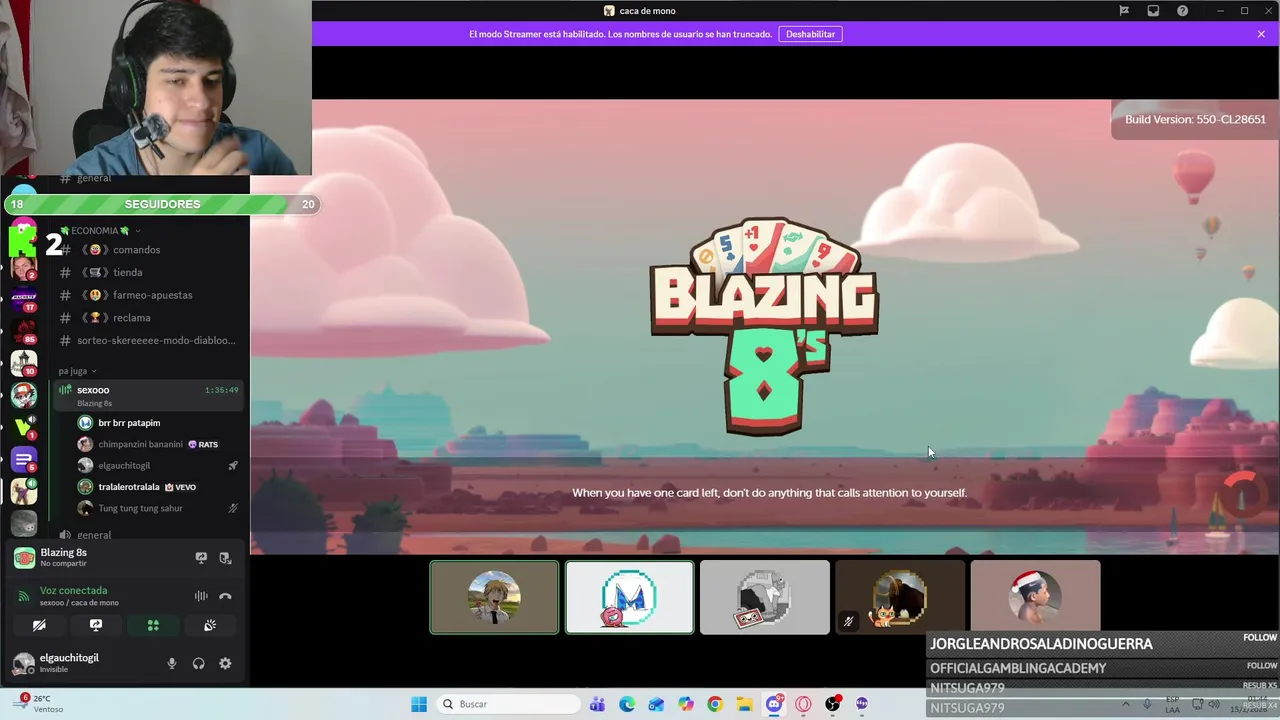Open server icon with badge 10
1280x720 pixels.
click(23, 362)
